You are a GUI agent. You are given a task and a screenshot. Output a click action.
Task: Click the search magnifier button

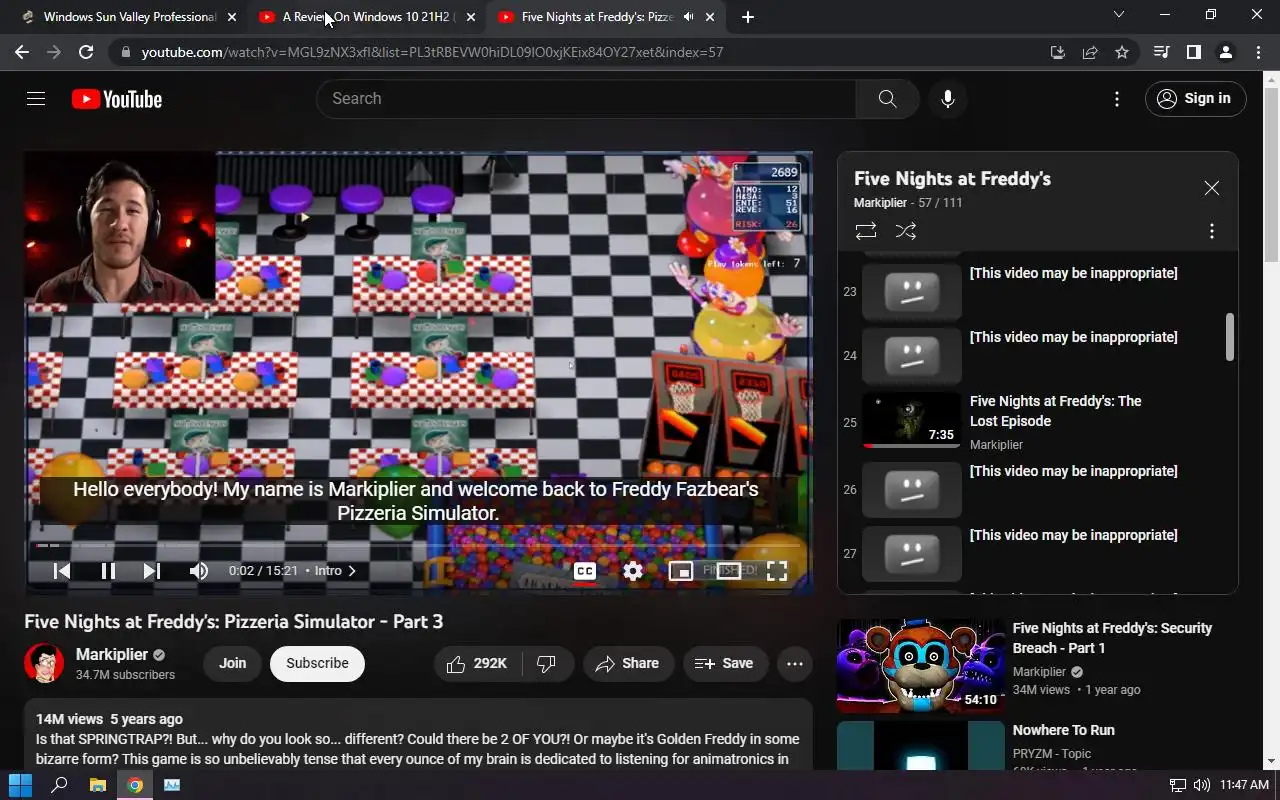[x=887, y=99]
